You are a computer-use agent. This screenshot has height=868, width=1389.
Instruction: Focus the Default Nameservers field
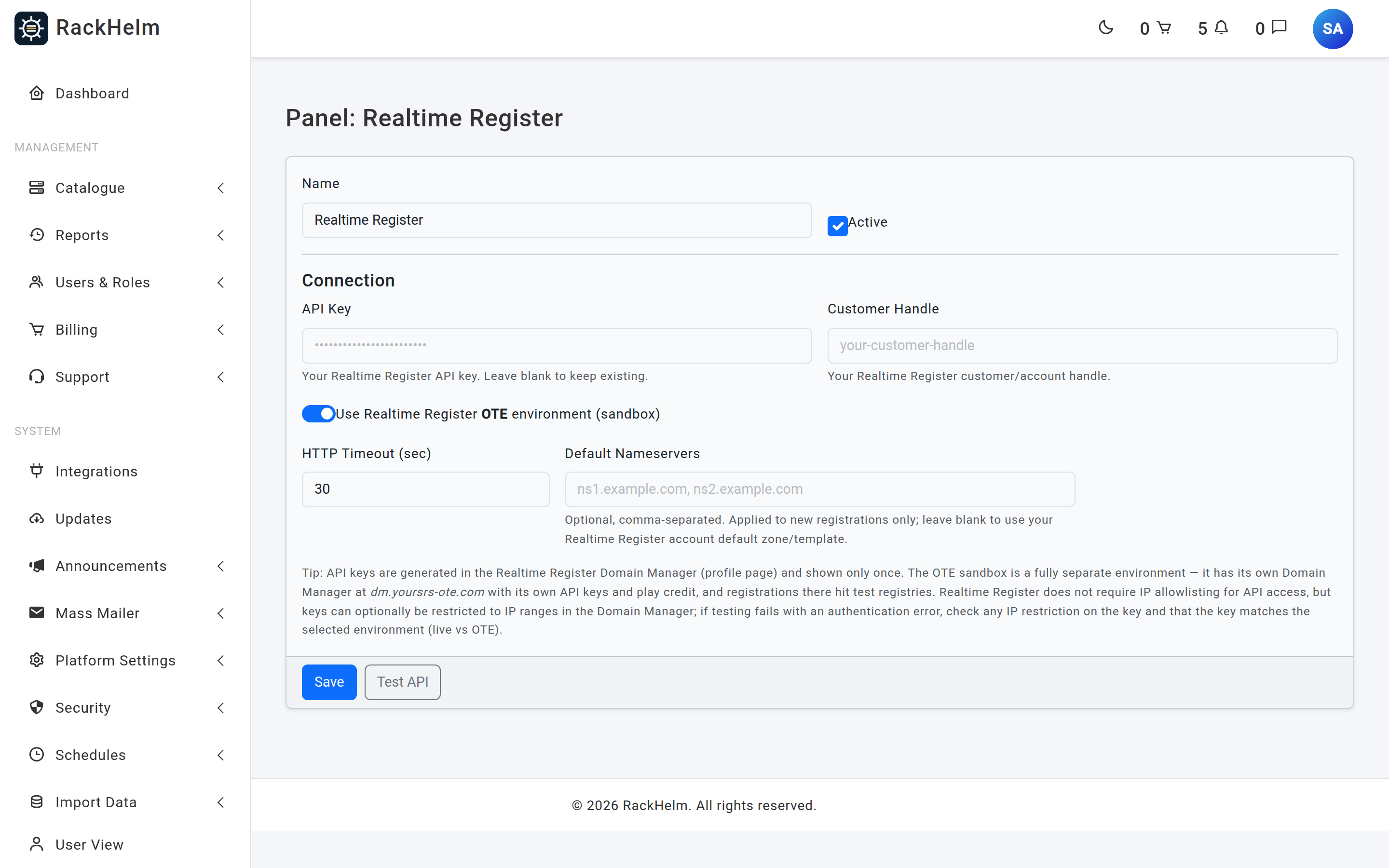point(819,489)
